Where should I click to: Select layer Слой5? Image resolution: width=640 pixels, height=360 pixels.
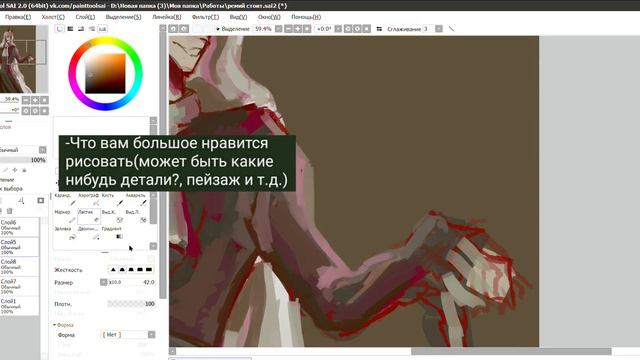[20, 247]
